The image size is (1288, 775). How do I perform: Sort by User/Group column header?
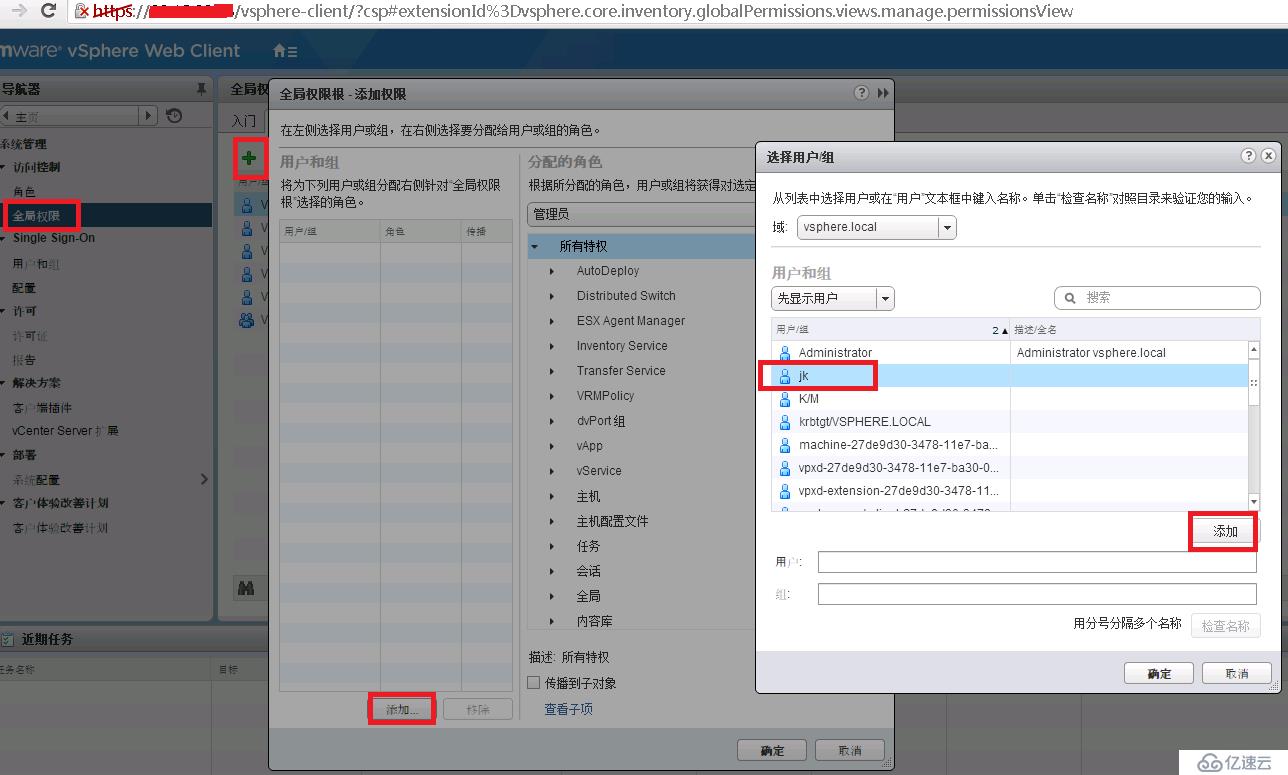coord(891,329)
